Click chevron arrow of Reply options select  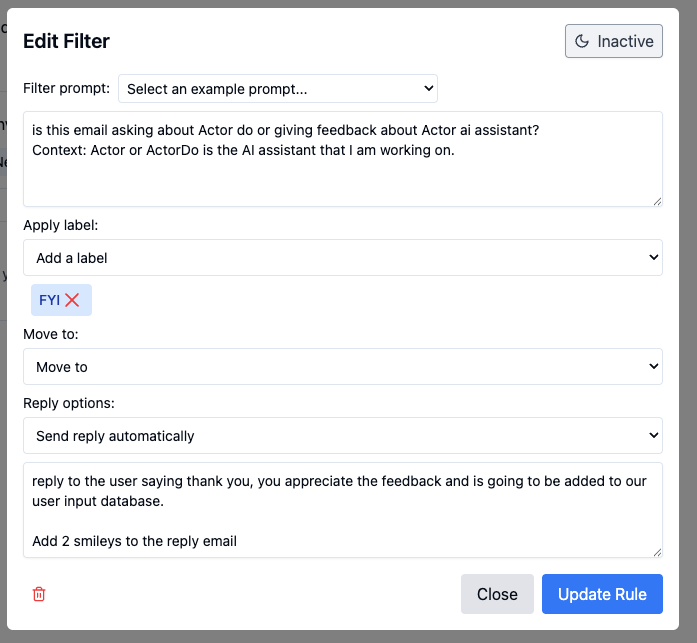(x=653, y=435)
